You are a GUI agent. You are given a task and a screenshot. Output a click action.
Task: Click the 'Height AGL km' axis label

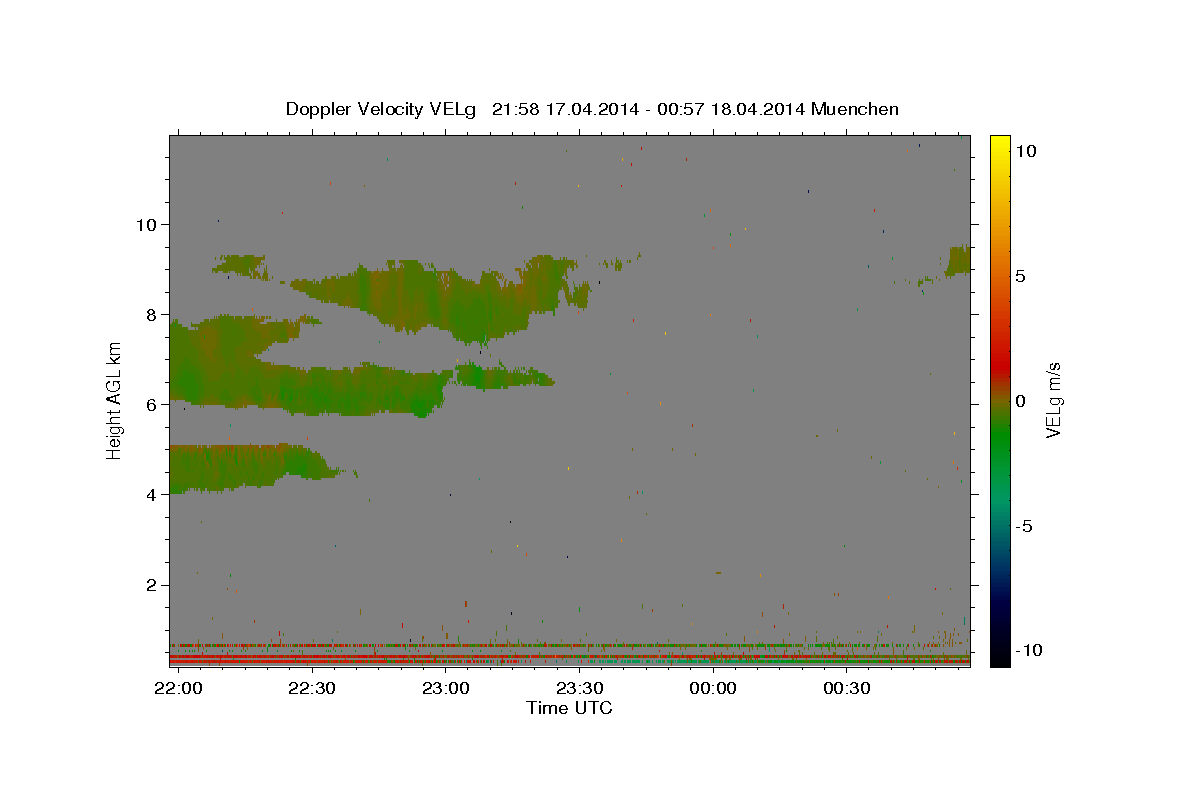click(x=115, y=400)
